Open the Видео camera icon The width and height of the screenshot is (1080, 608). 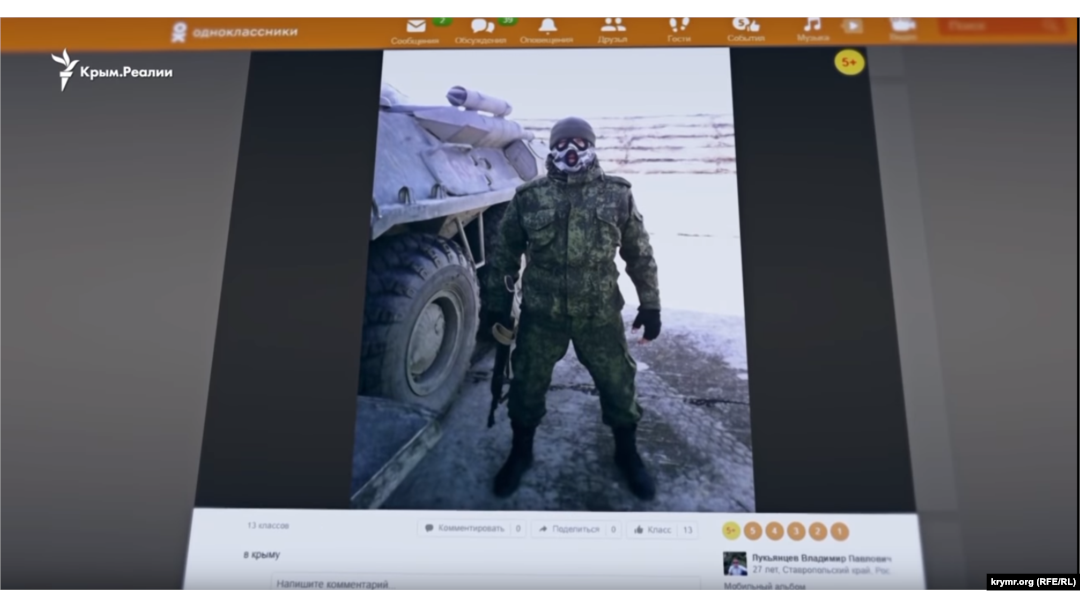902,30
